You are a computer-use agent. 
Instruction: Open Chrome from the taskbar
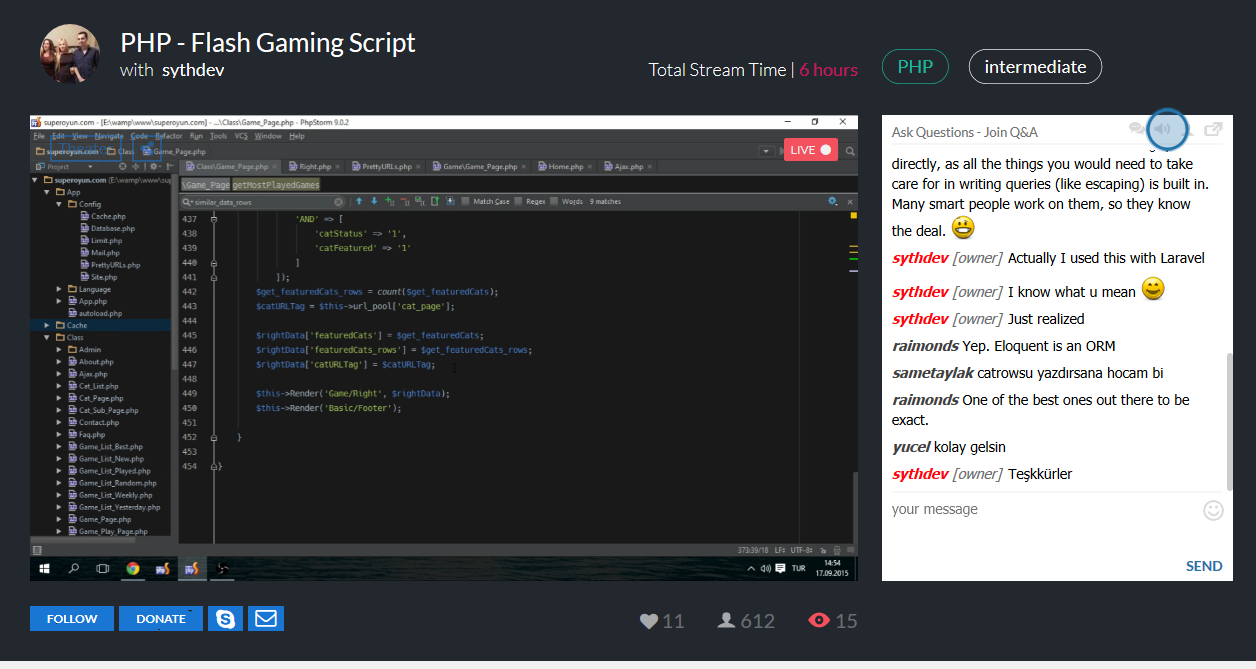(x=132, y=568)
